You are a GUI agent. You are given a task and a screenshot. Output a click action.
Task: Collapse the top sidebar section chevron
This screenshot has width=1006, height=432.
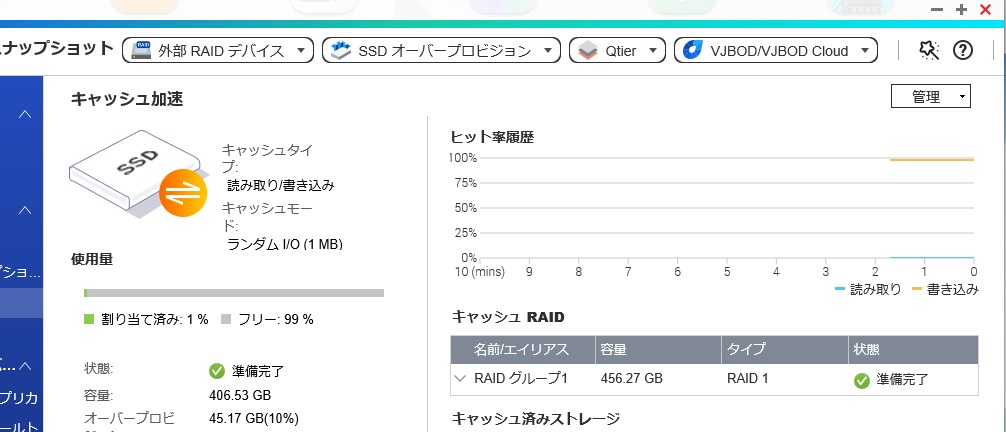coord(24,114)
